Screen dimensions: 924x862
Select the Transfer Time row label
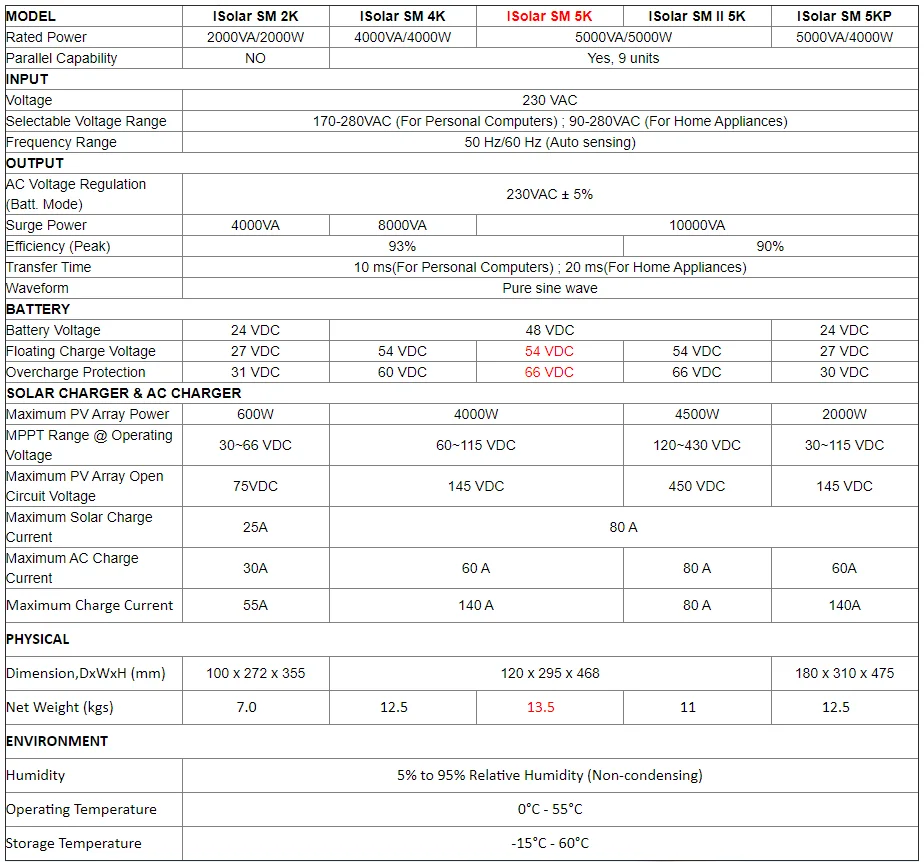(48, 267)
